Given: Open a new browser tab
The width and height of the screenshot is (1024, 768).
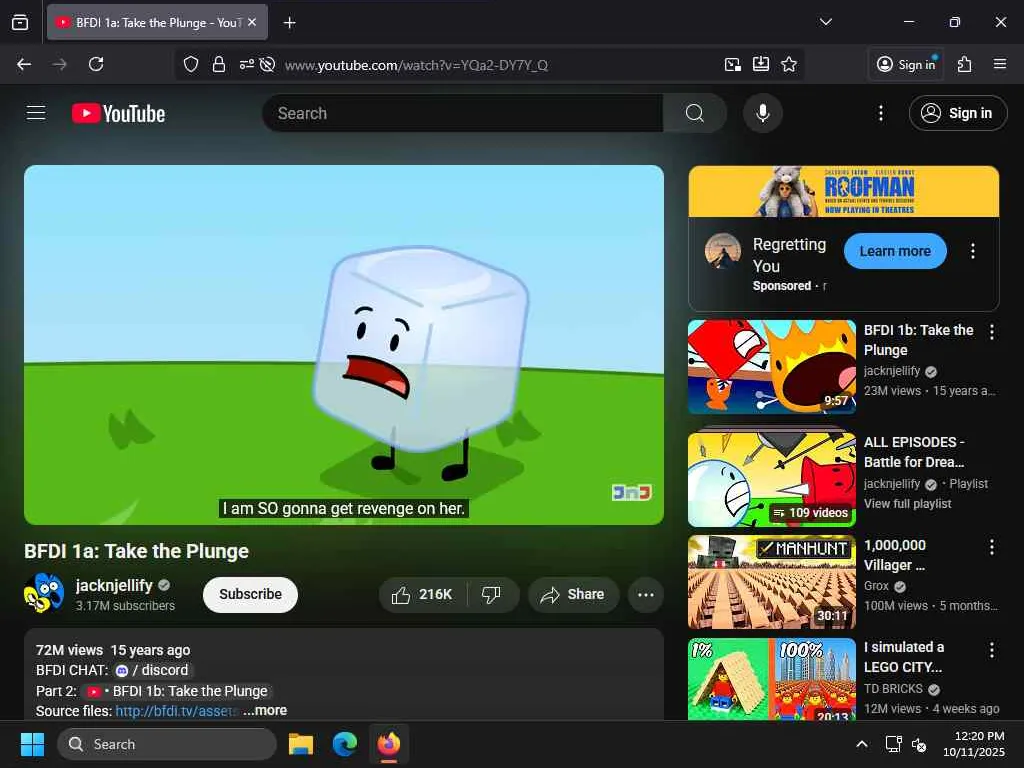Looking at the screenshot, I should click(289, 23).
